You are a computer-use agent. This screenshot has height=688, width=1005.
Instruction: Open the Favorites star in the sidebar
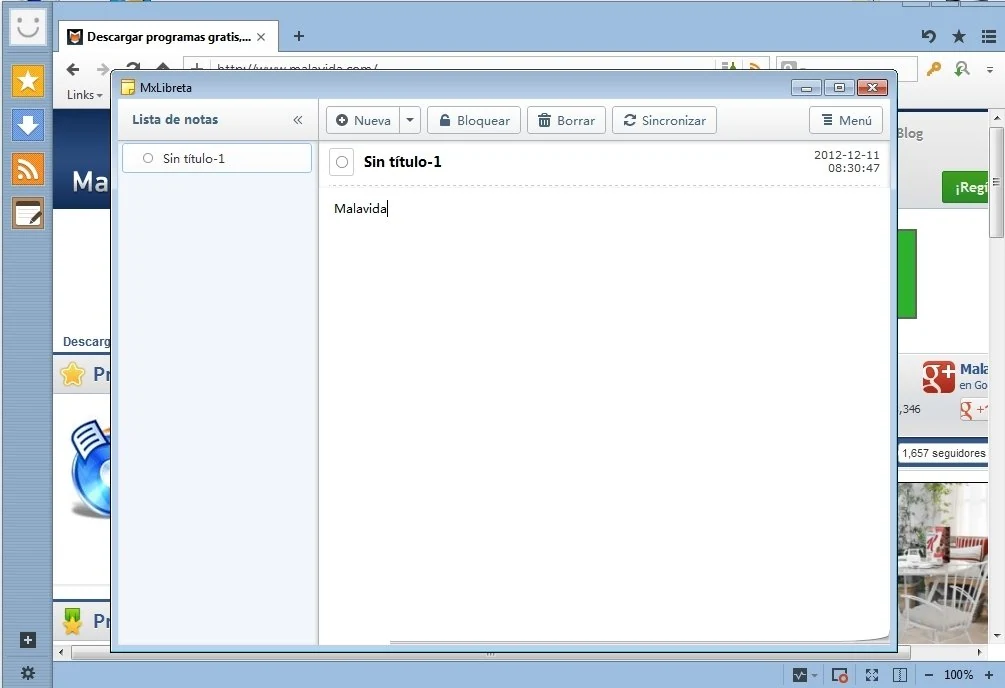28,81
